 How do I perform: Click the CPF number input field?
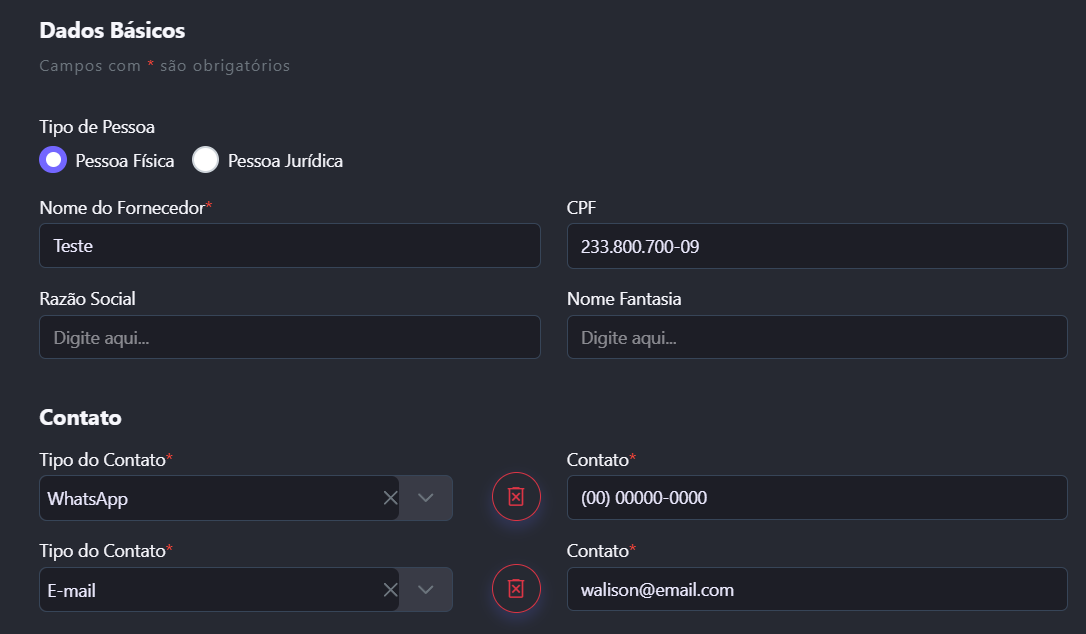pyautogui.click(x=816, y=246)
